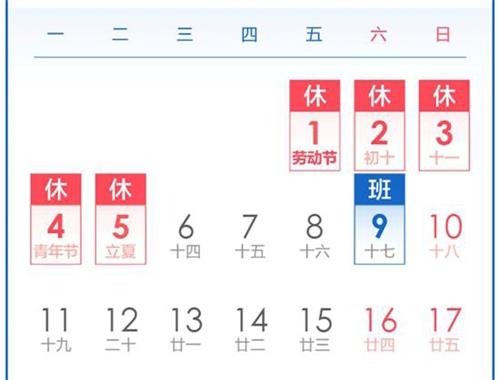
Task: Click 休 badge above date 1
Action: tap(315, 96)
